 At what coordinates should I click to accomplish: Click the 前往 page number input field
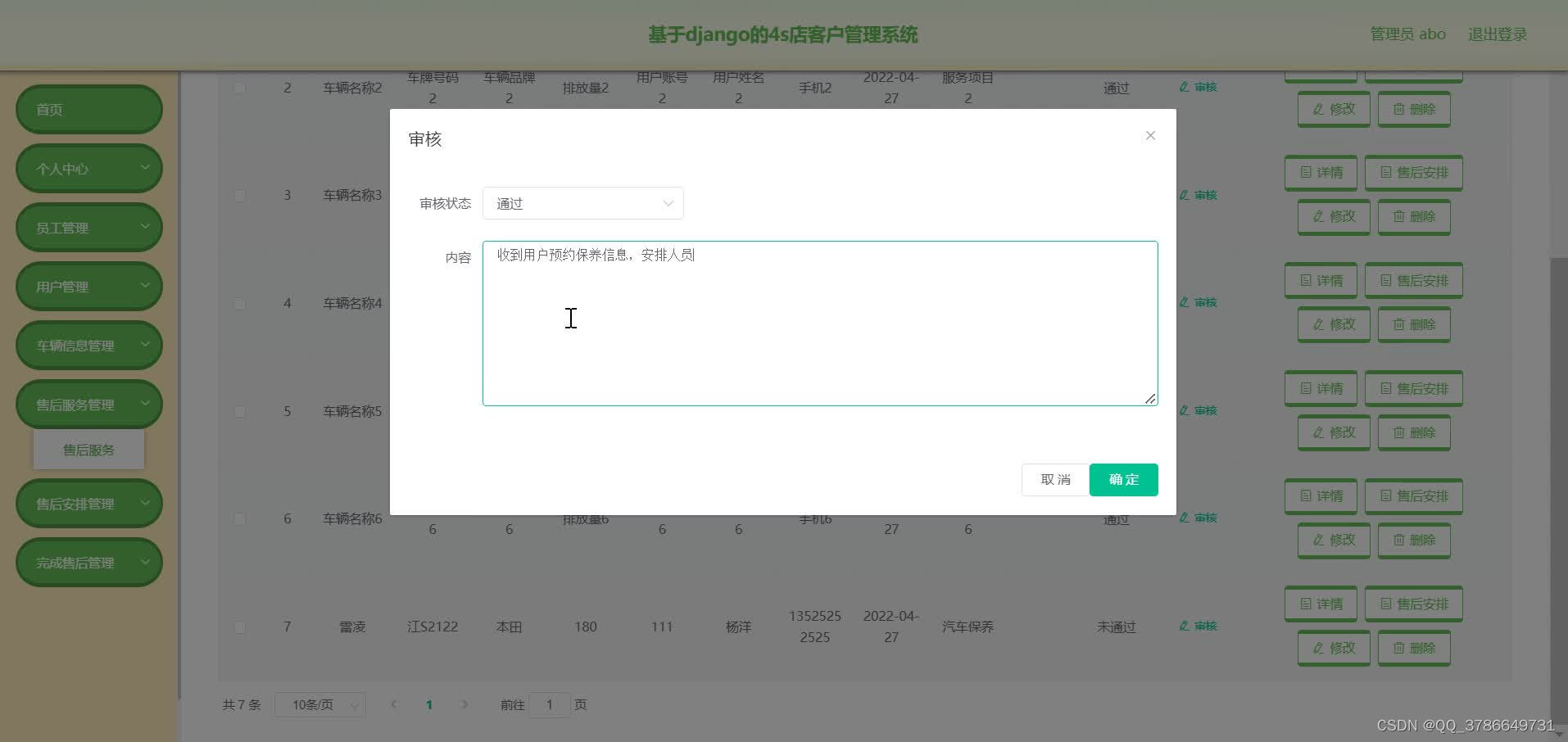click(550, 705)
